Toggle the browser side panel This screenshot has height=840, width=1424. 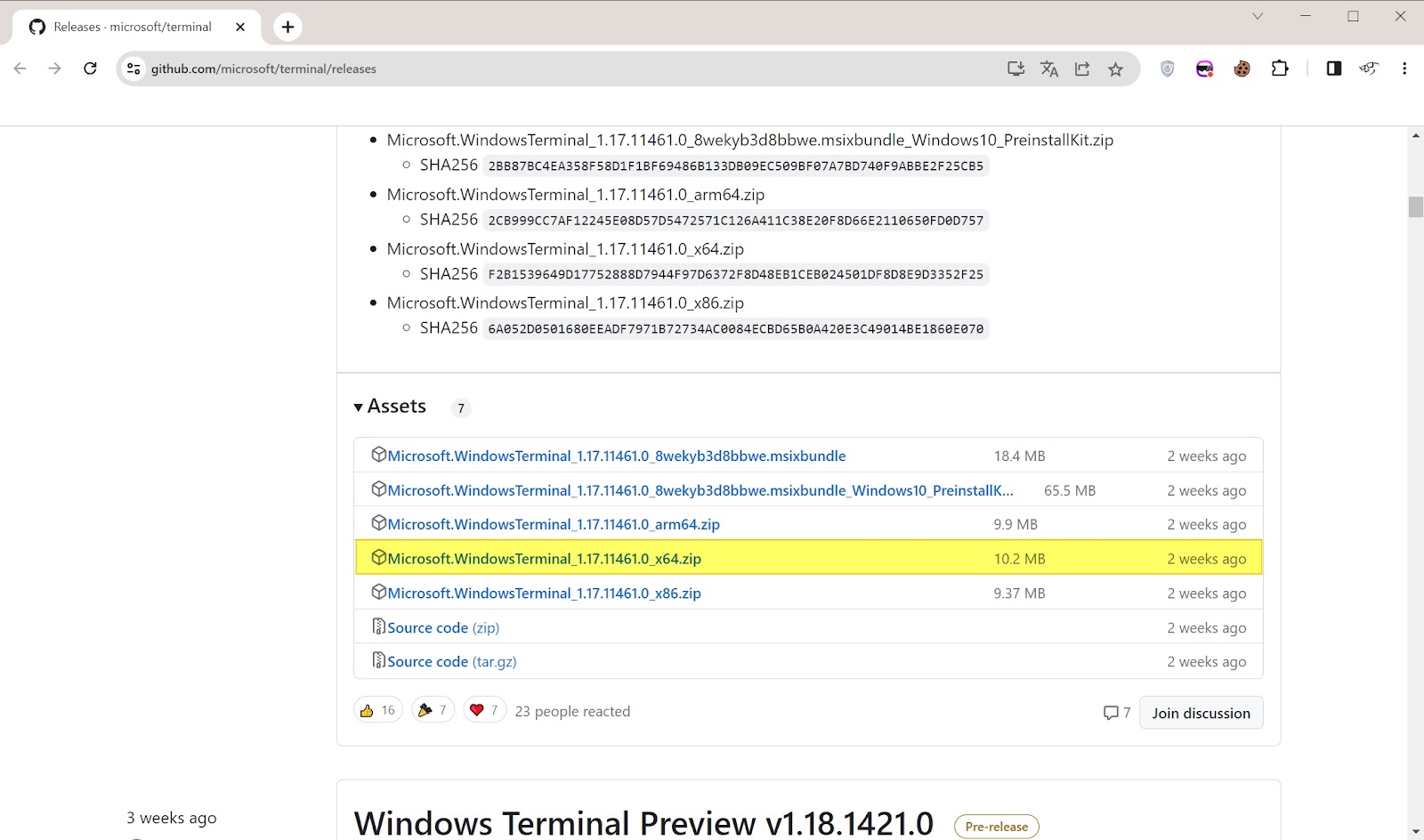coord(1333,69)
